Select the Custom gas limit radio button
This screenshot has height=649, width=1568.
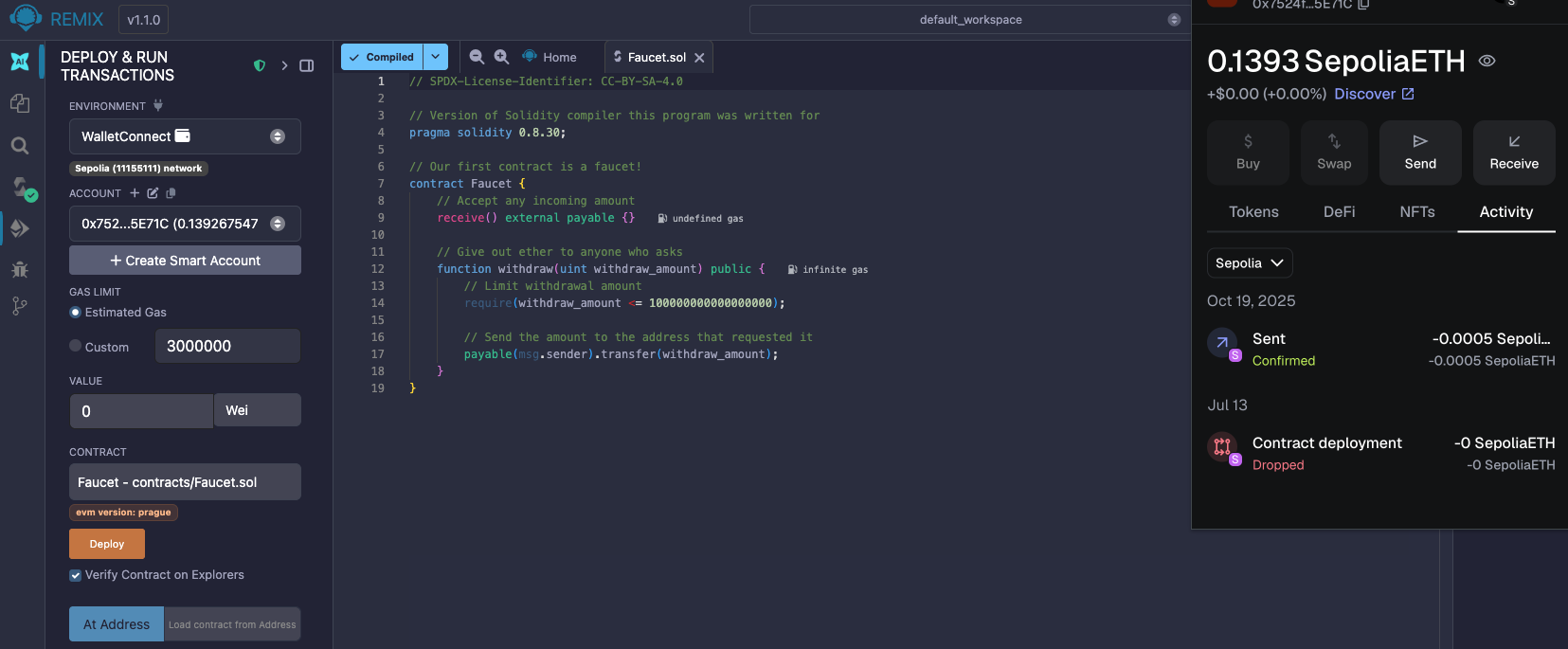pos(75,346)
